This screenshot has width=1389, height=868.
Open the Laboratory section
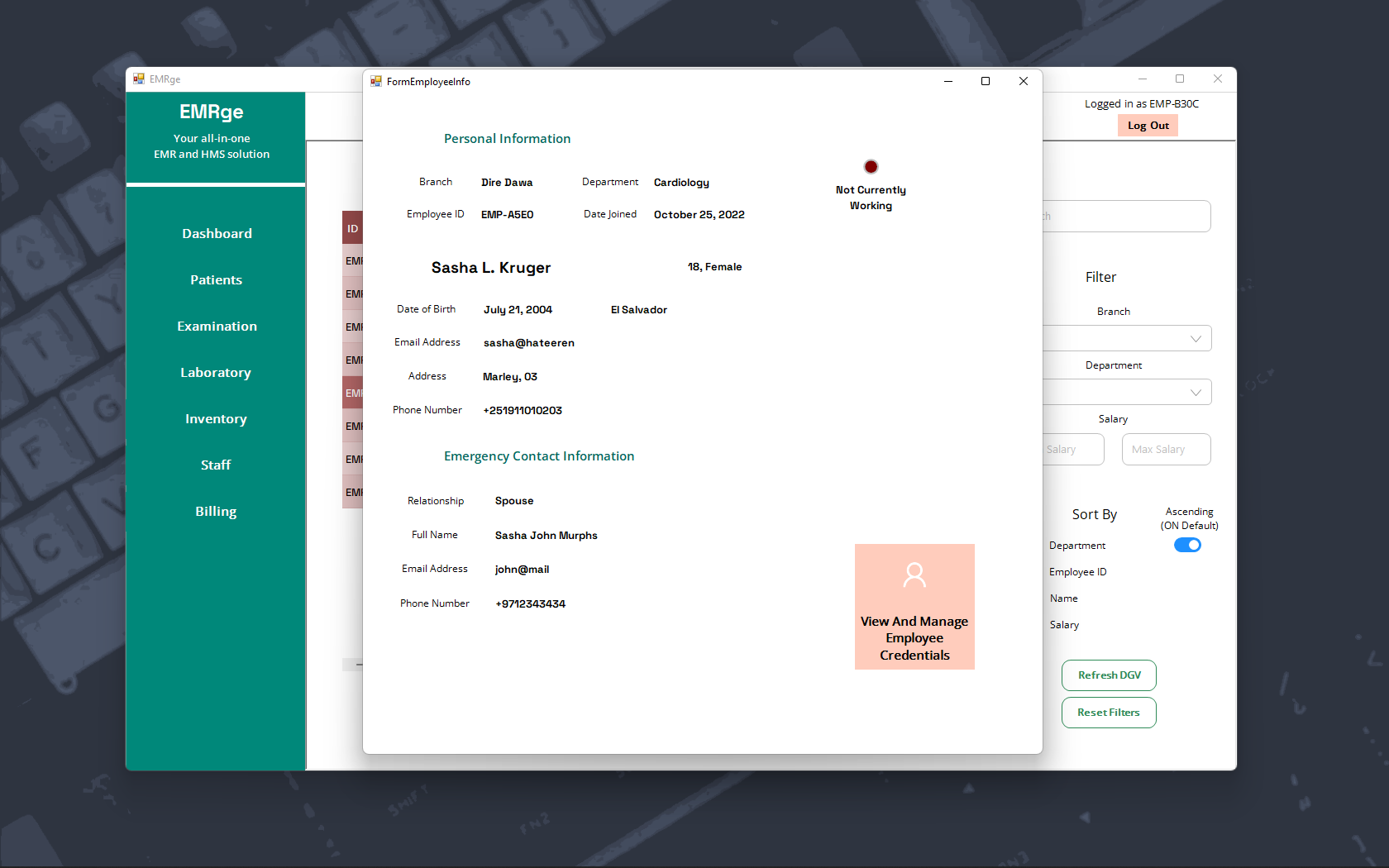click(216, 372)
